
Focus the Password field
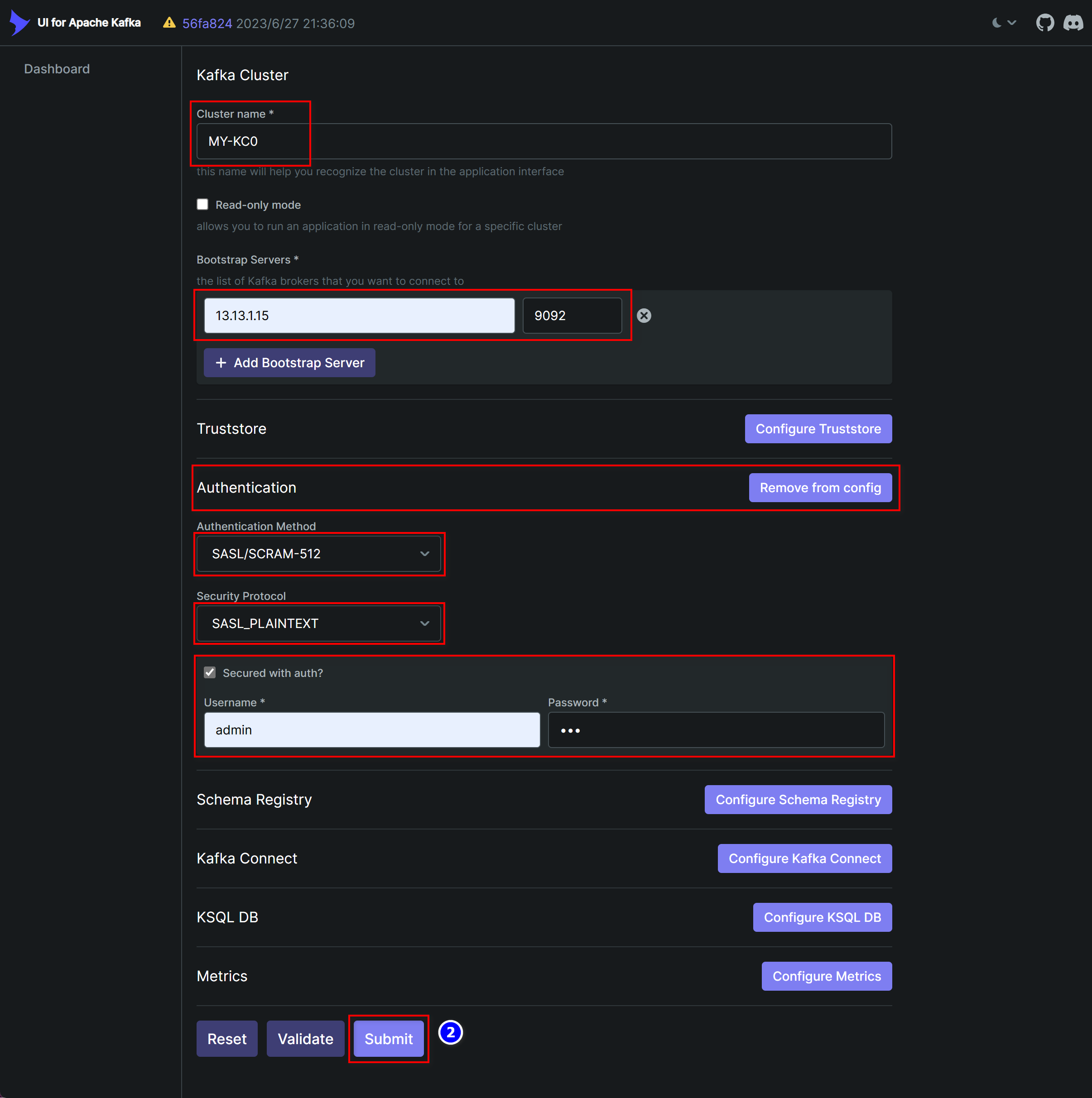point(716,730)
